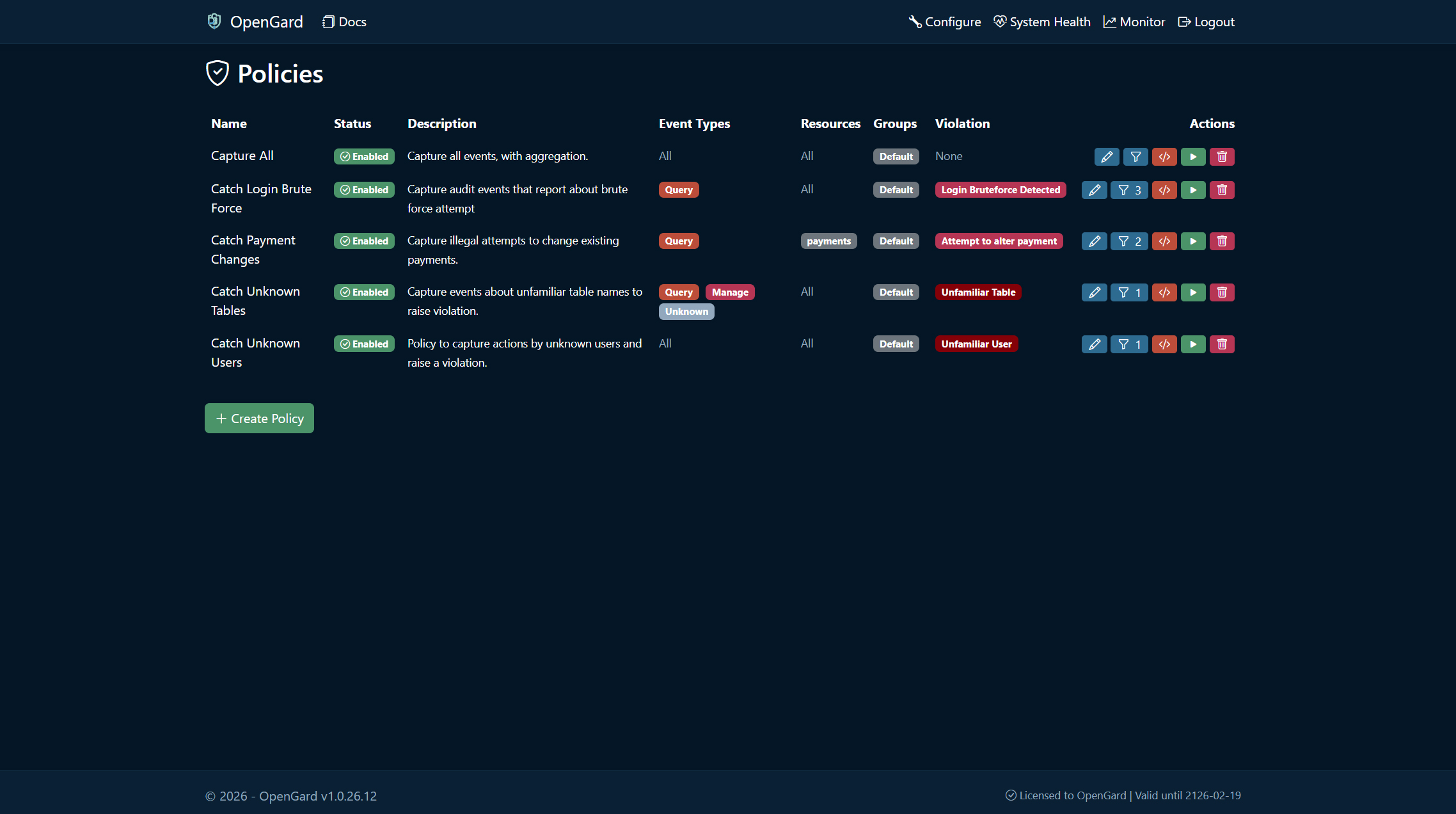Open the Monitor view

point(1134,21)
